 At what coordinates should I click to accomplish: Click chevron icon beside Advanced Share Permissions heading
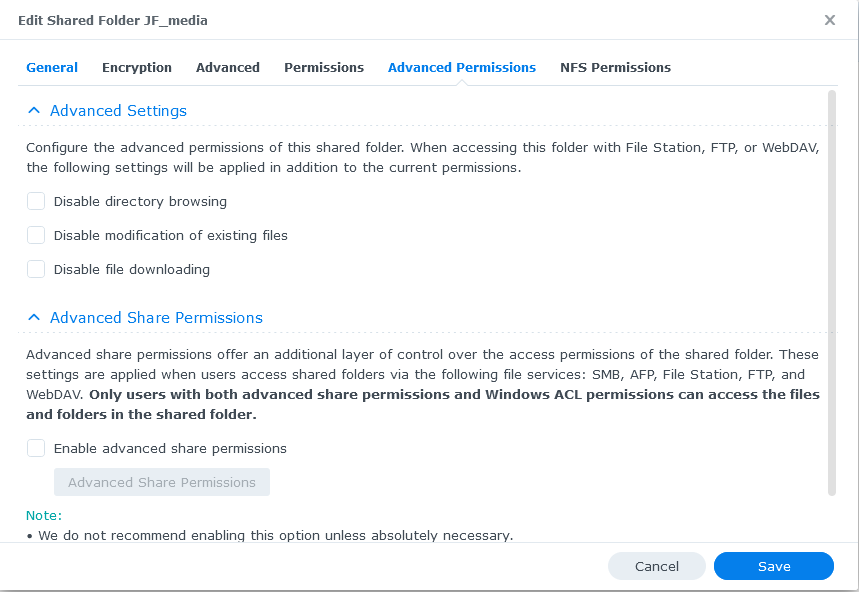click(34, 318)
